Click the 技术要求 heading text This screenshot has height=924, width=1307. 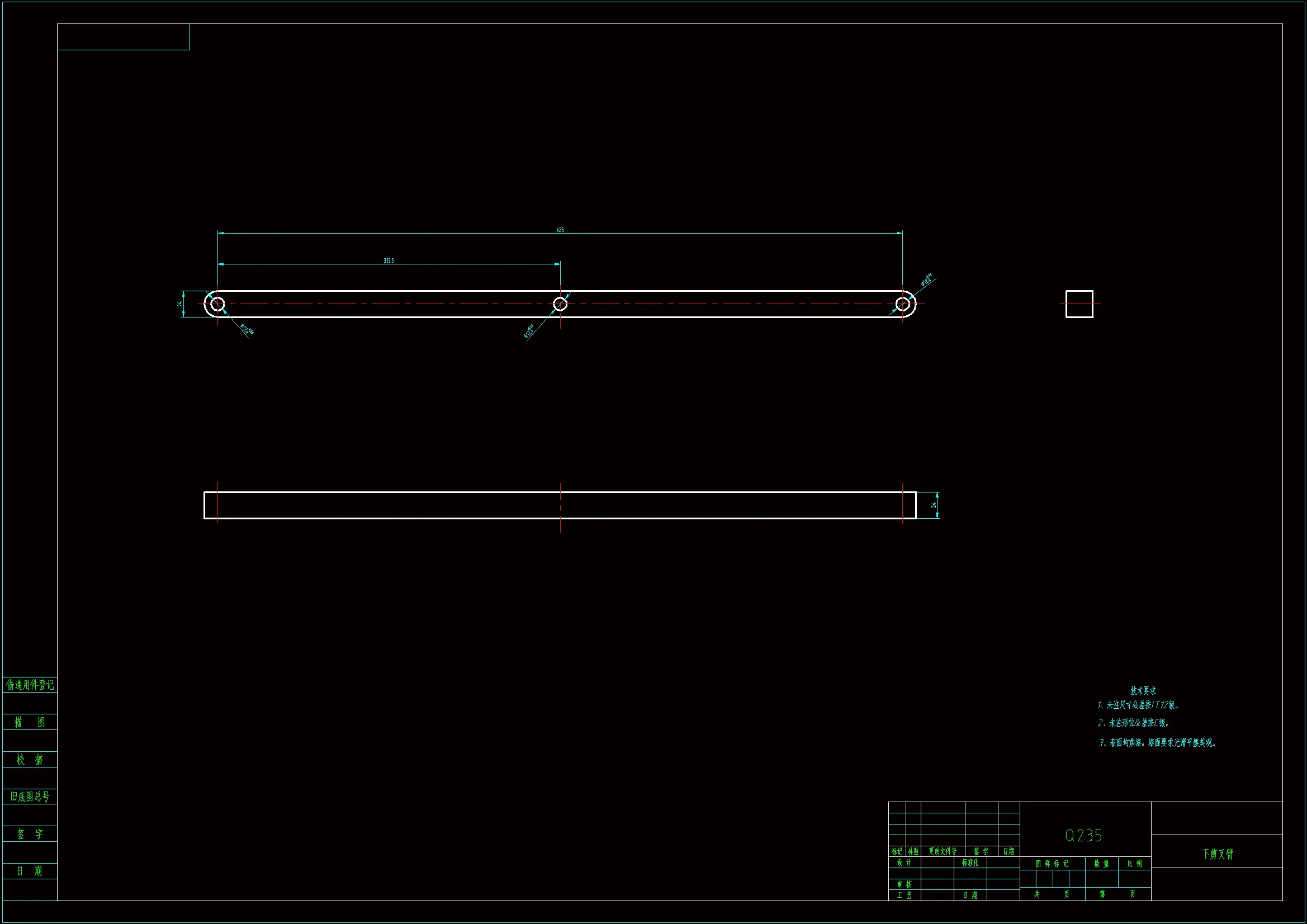click(x=1143, y=690)
